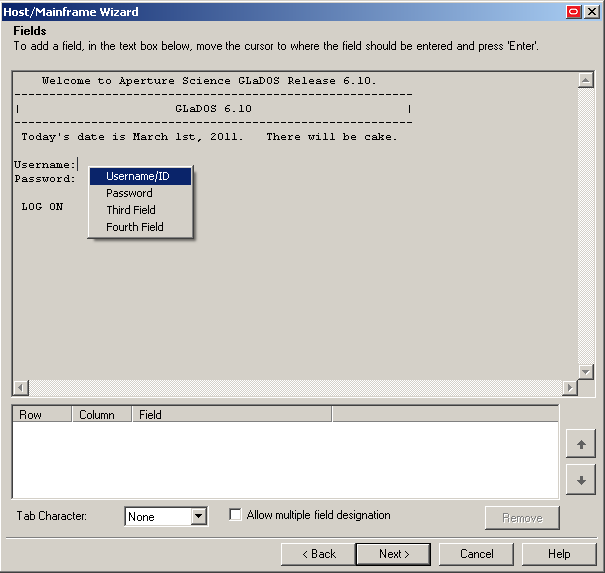Click the Field column header
605x573 pixels.
click(x=232, y=414)
